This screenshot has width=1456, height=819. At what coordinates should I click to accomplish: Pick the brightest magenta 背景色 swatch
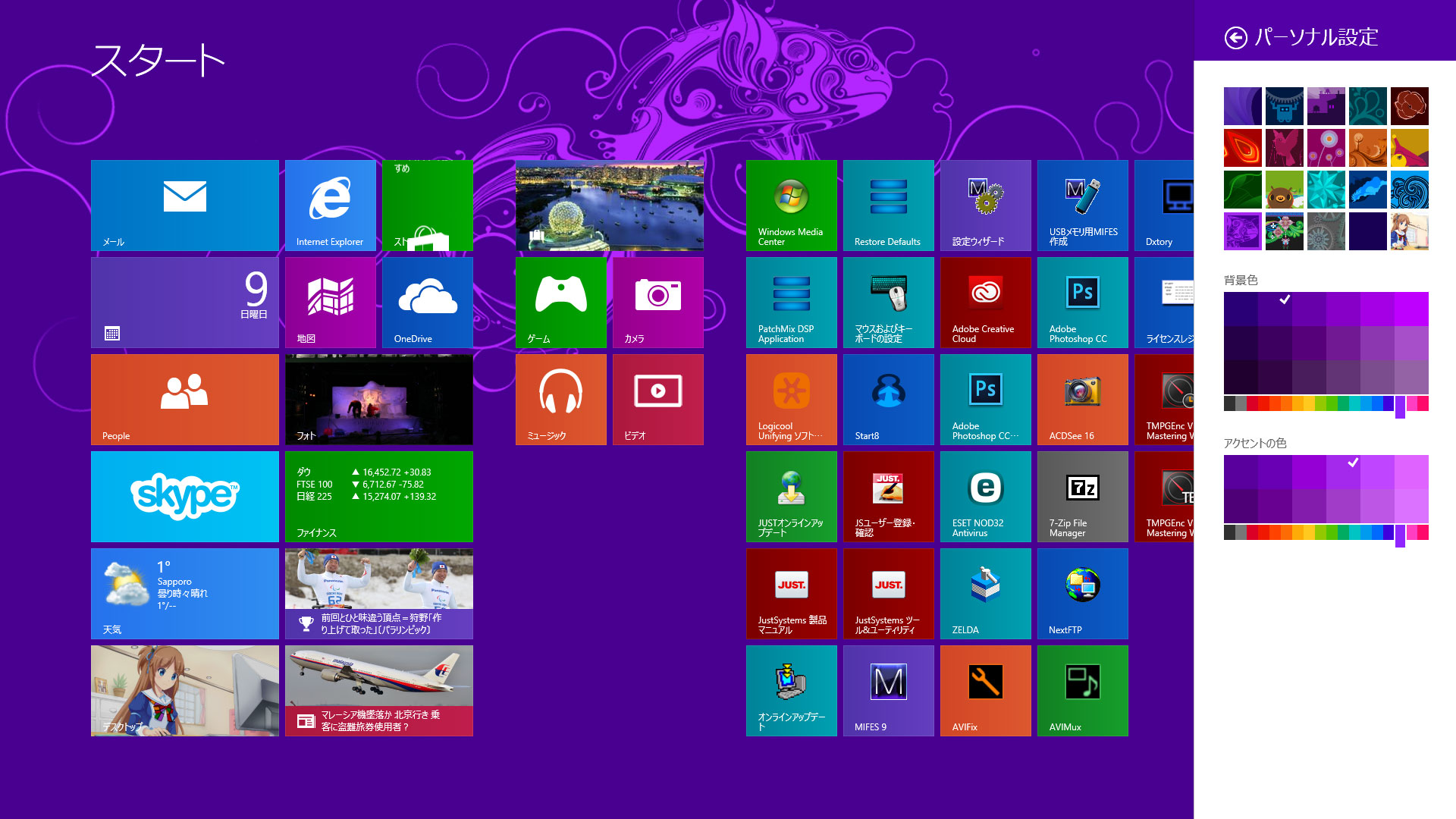[1411, 309]
